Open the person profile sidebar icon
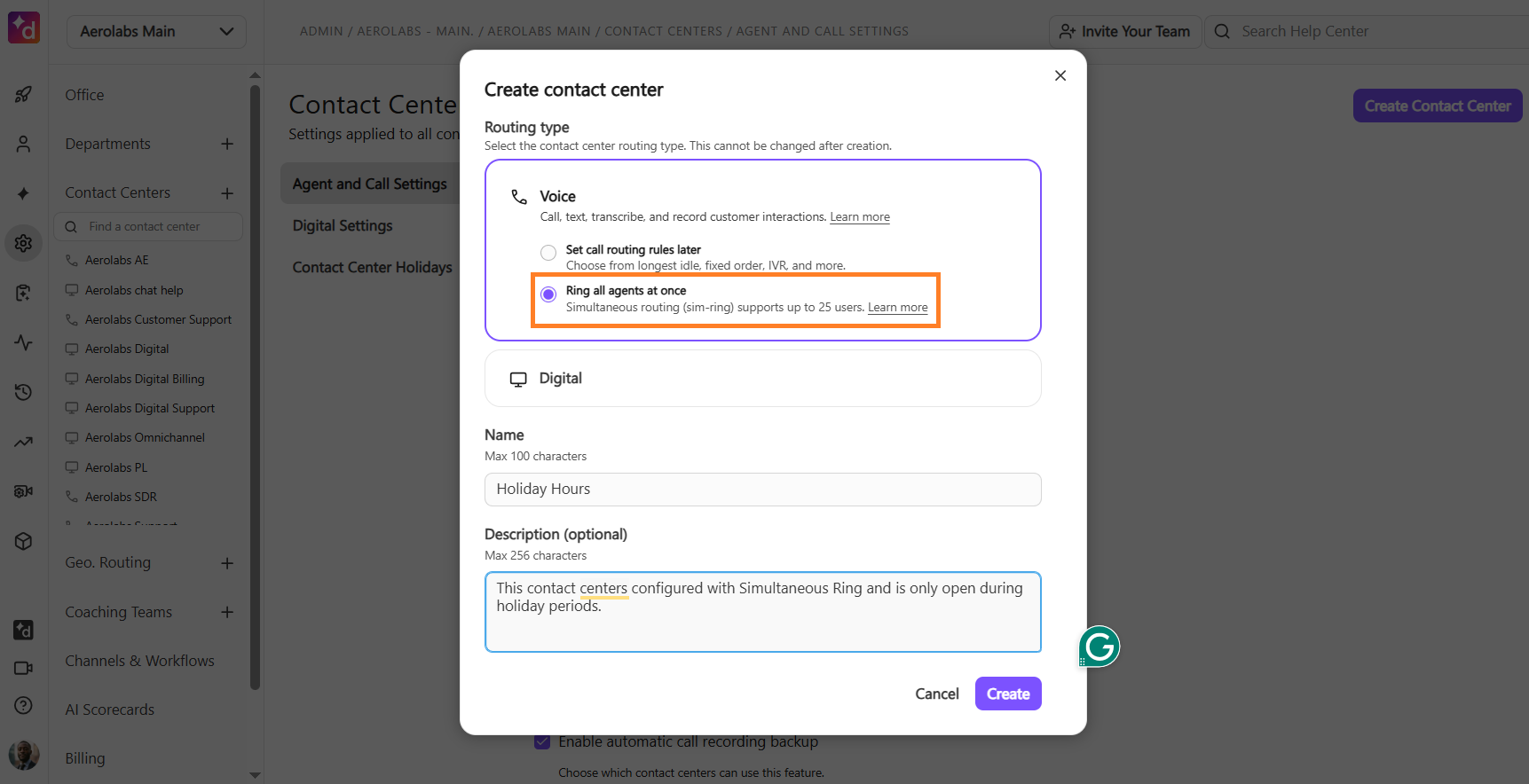 pyautogui.click(x=24, y=144)
